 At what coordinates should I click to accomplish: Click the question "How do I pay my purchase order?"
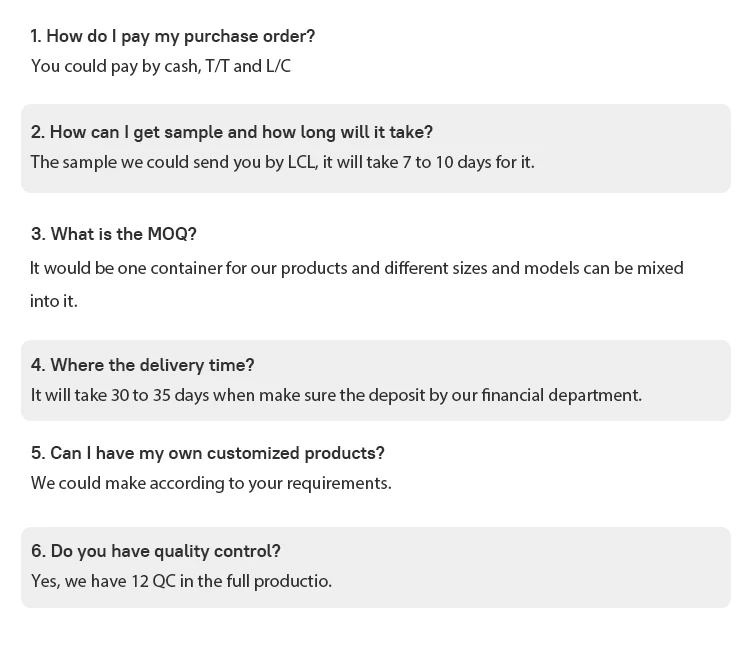click(x=173, y=36)
